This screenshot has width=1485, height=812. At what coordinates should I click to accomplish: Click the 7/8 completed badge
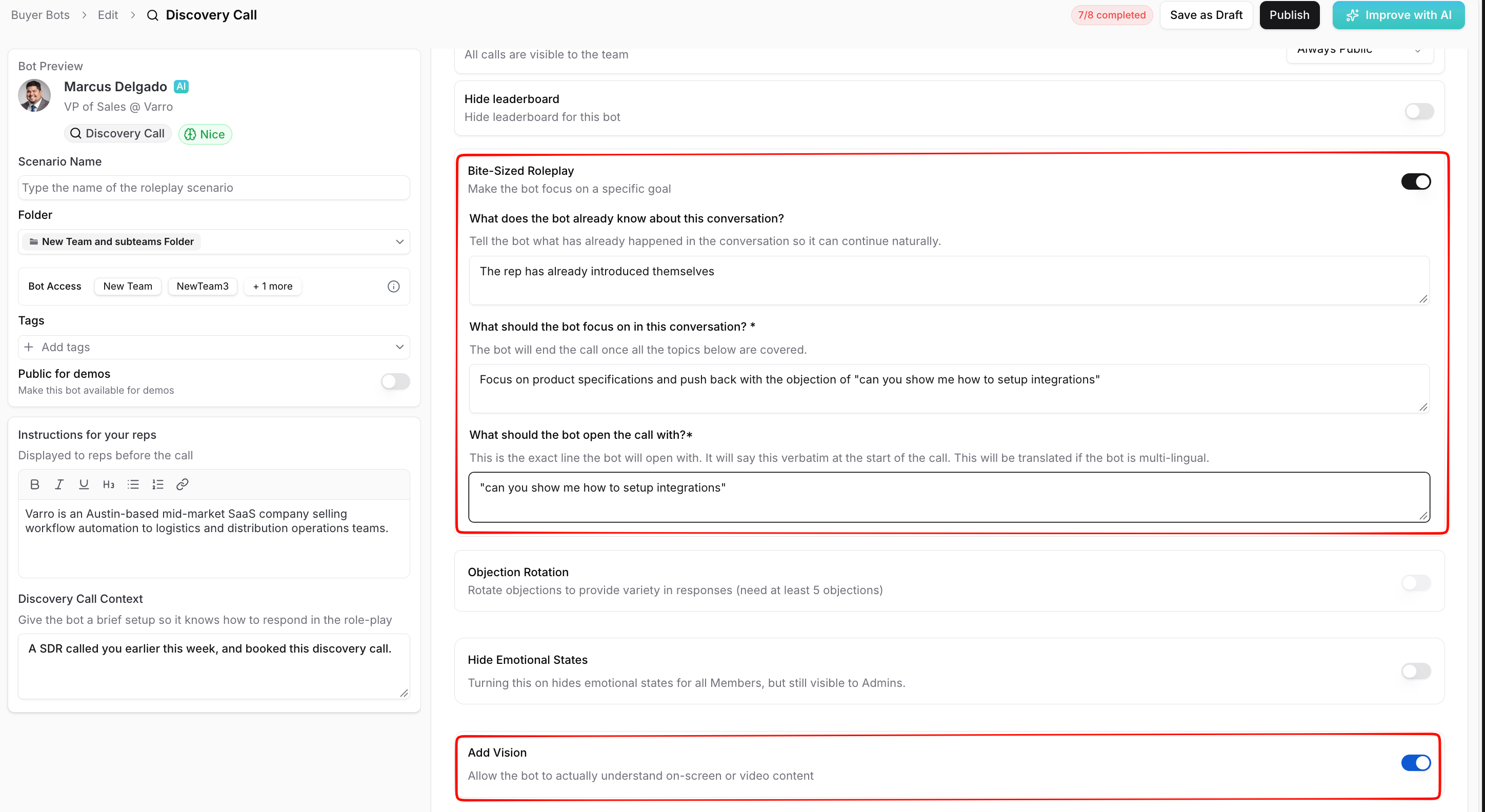coord(1112,15)
